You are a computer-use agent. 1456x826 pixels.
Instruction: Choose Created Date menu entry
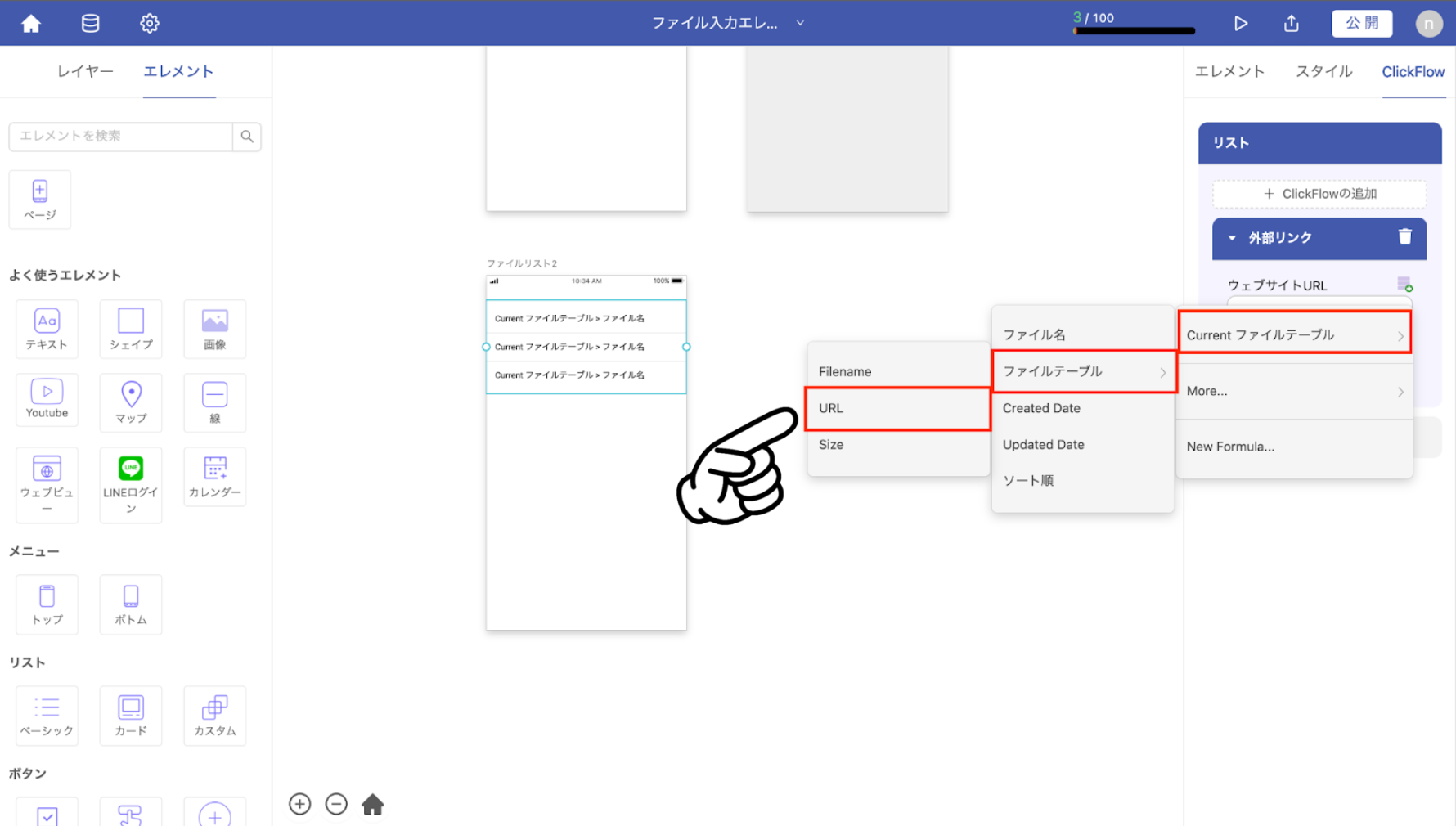pyautogui.click(x=1083, y=408)
